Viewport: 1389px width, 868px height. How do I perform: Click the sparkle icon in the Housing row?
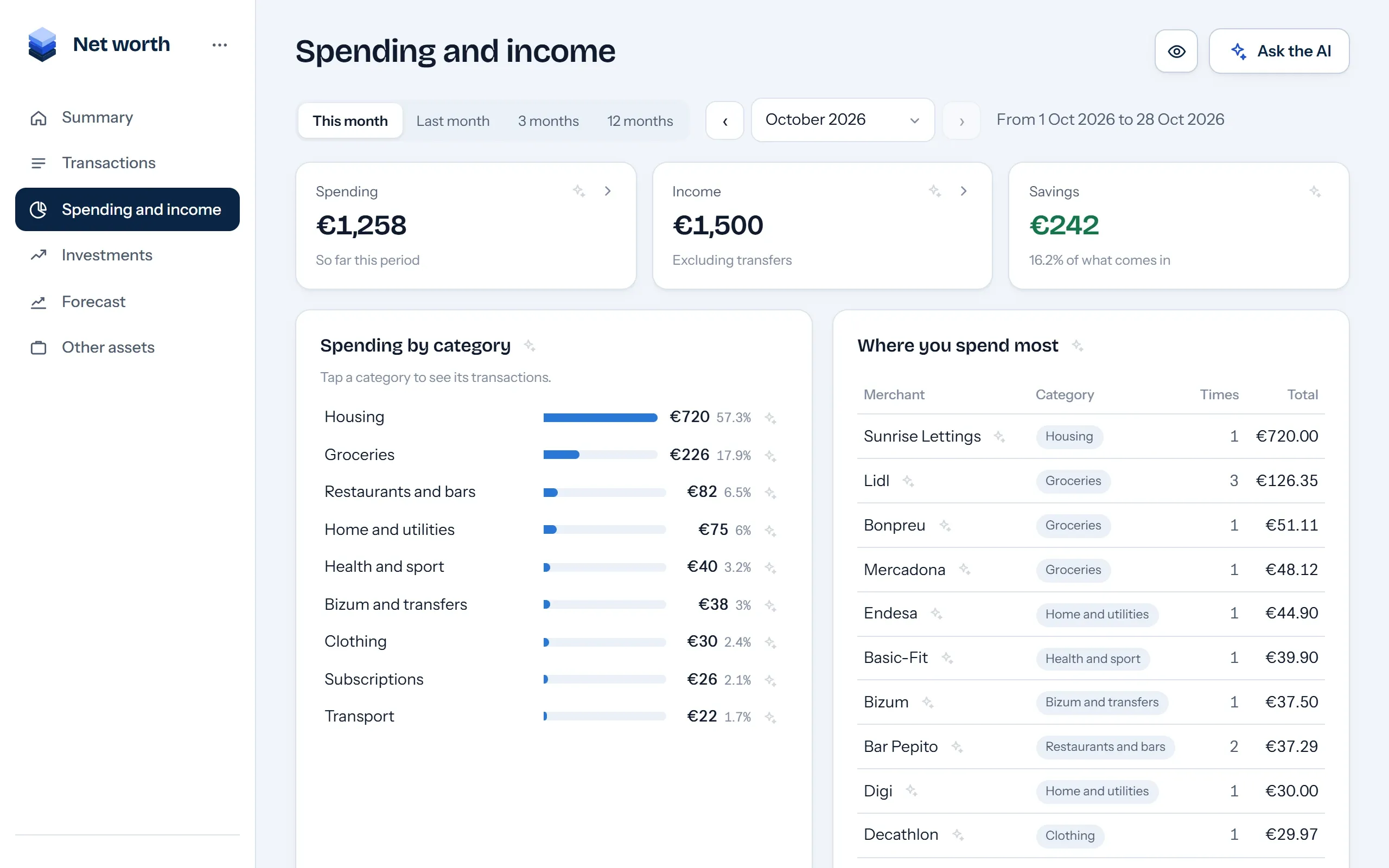coord(770,418)
